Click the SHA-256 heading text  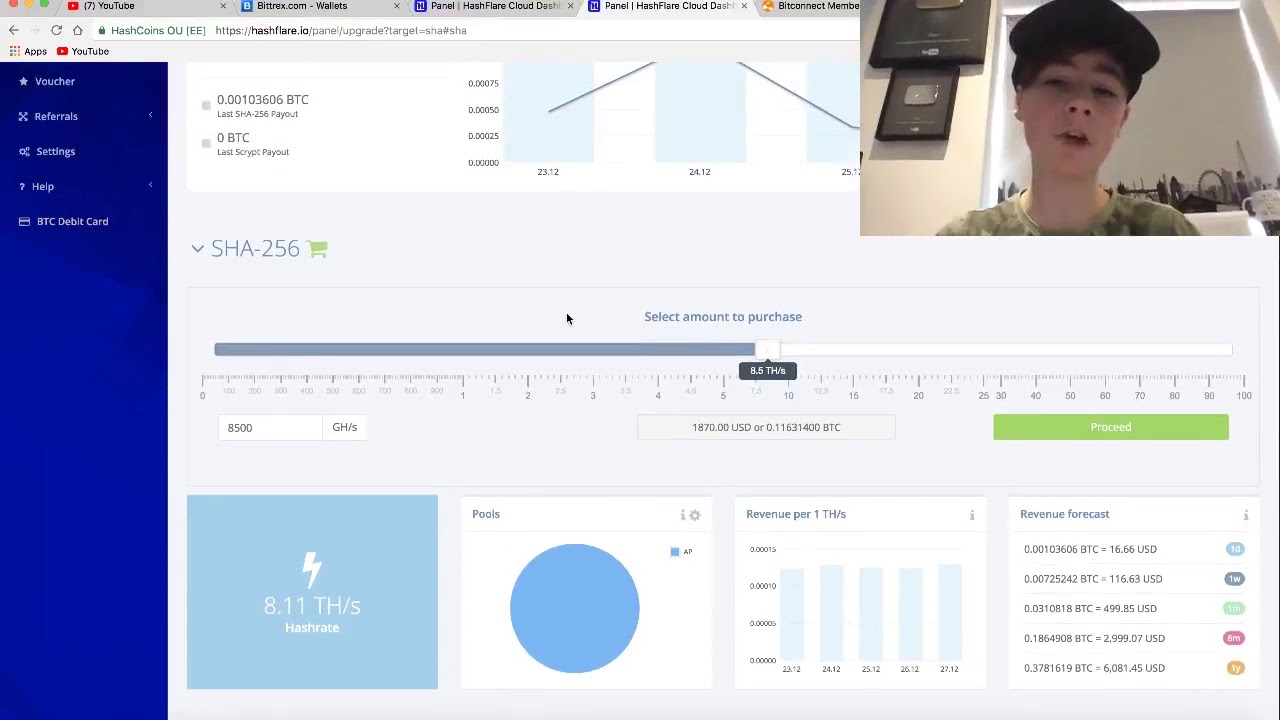click(255, 248)
